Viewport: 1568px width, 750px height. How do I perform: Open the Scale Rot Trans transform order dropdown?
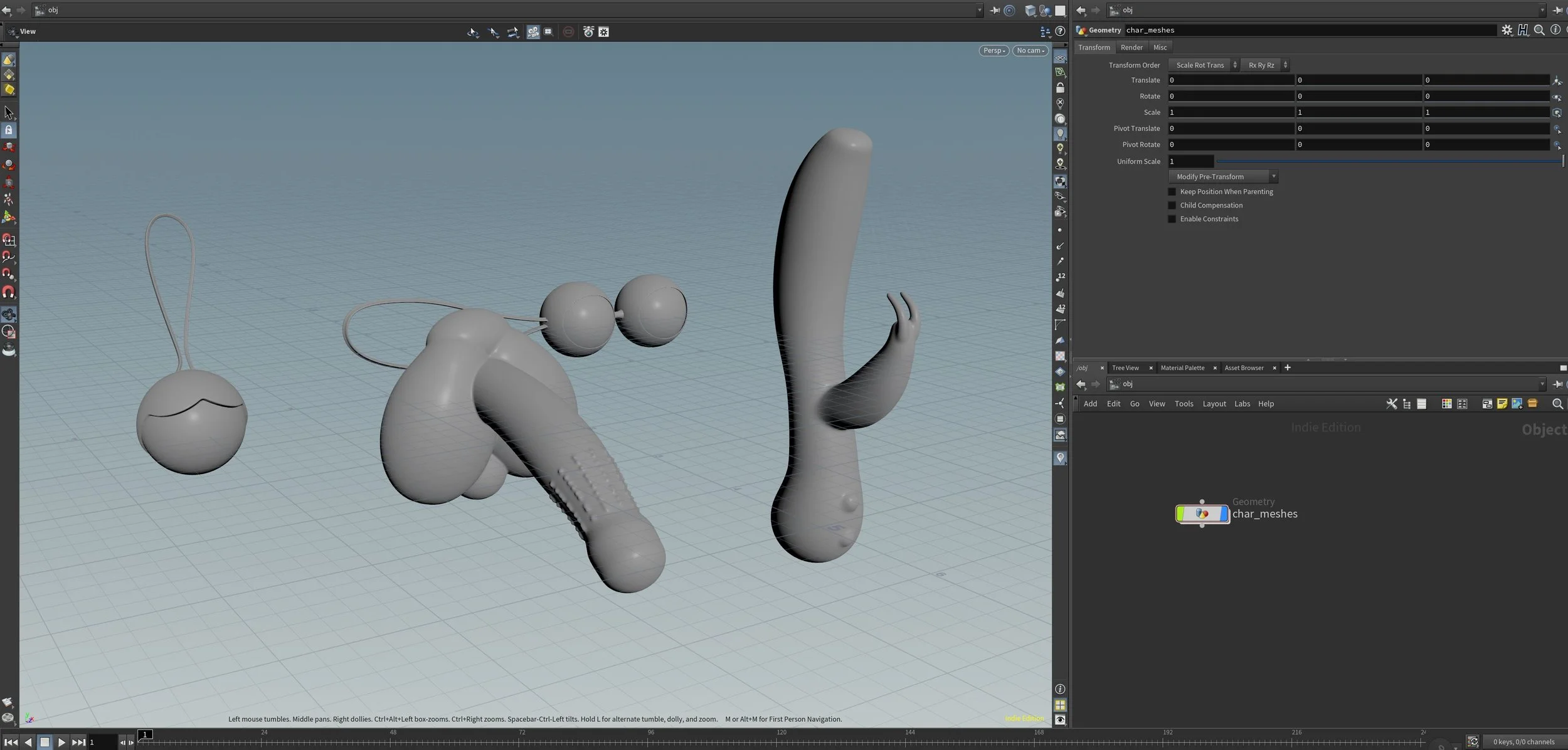(x=1202, y=65)
